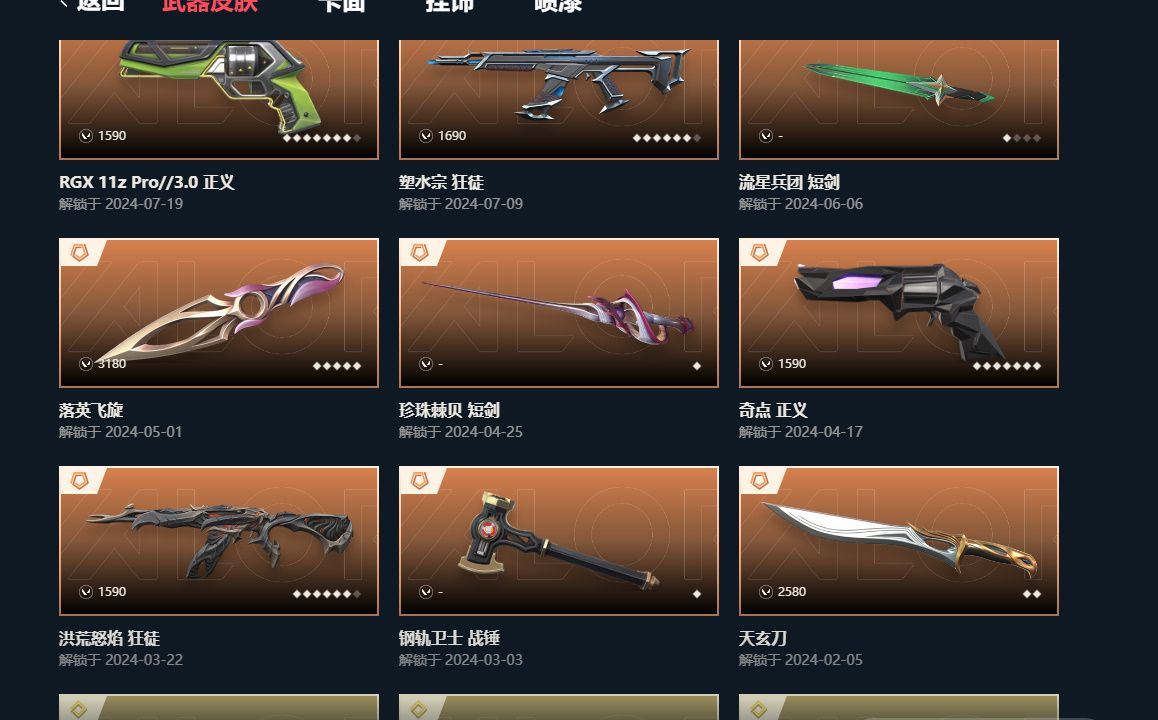This screenshot has width=1158, height=720.
Task: Open the 塑水宗 狂徒 skin card
Action: 558,99
